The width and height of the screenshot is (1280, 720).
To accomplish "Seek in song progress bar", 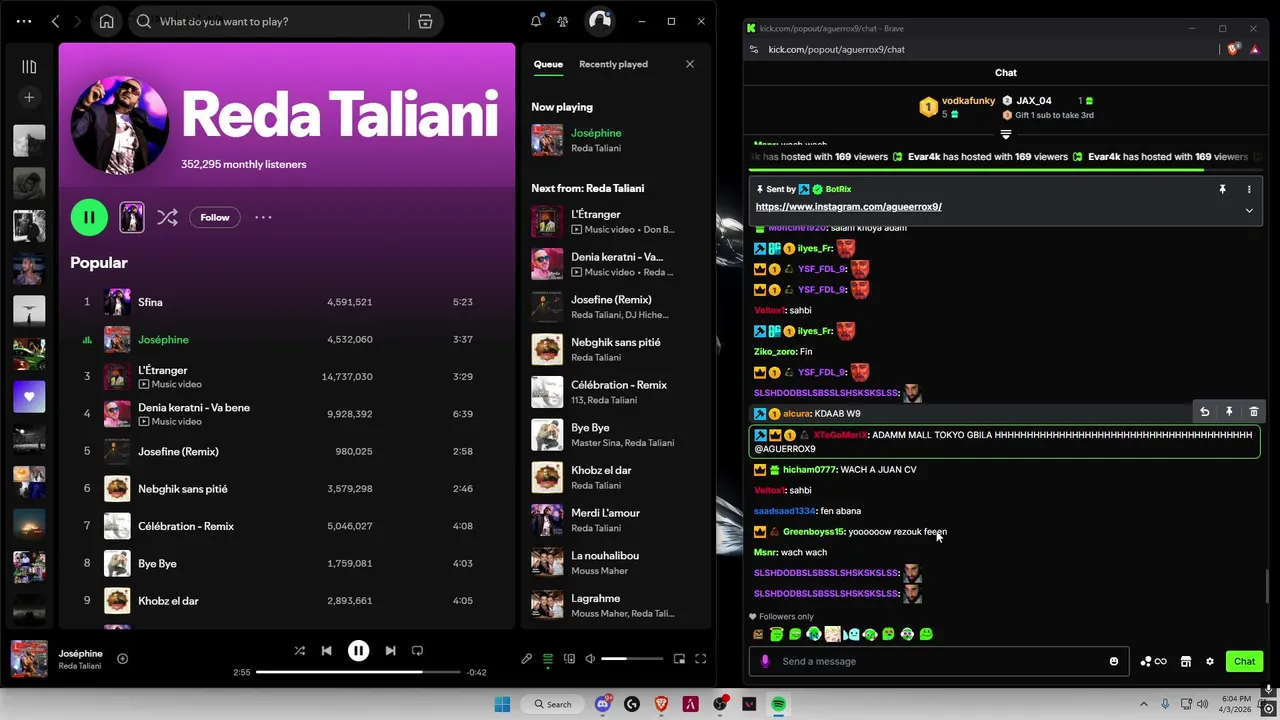I will tap(358, 672).
